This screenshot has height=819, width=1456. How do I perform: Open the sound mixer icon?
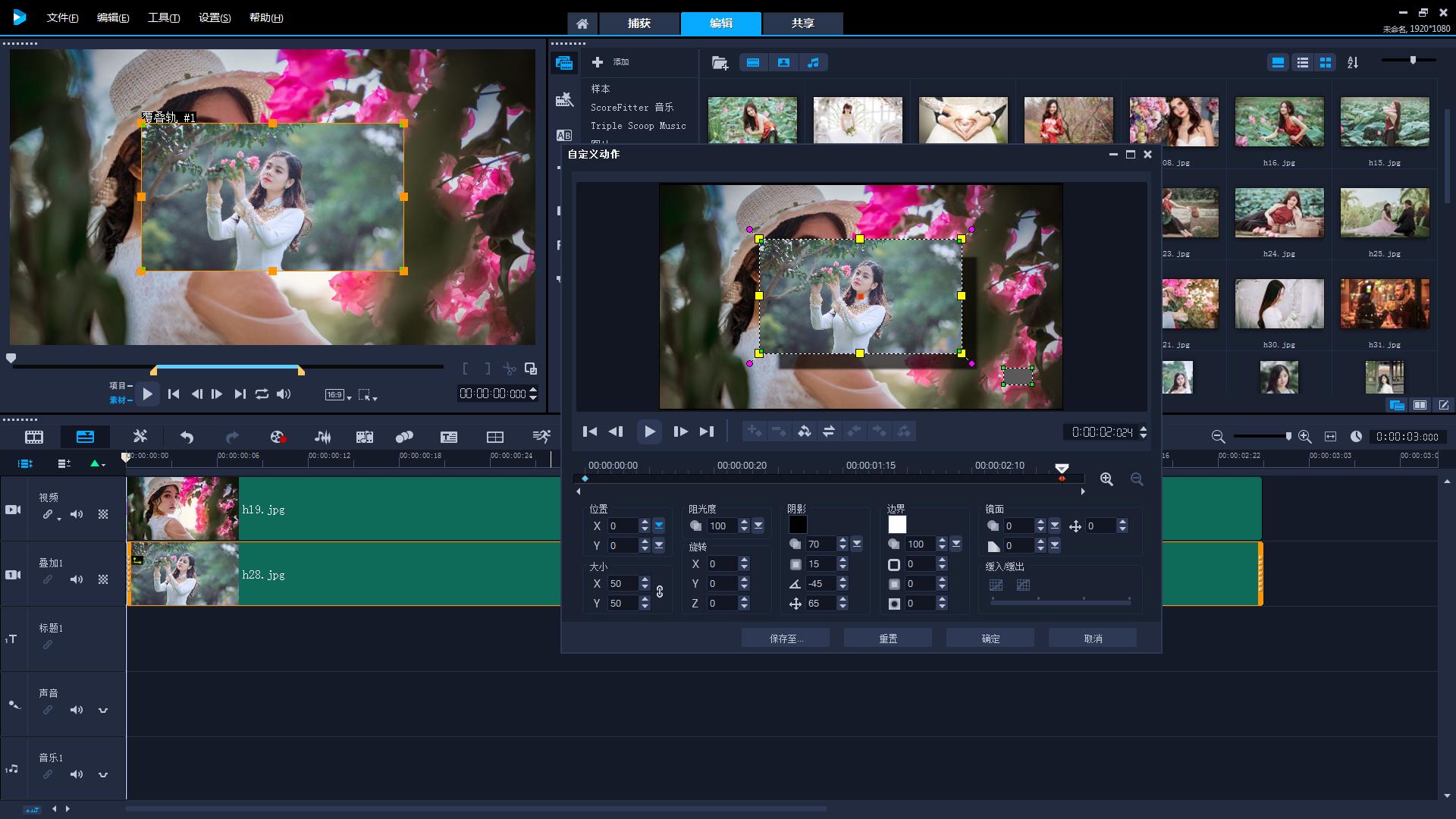pos(322,437)
